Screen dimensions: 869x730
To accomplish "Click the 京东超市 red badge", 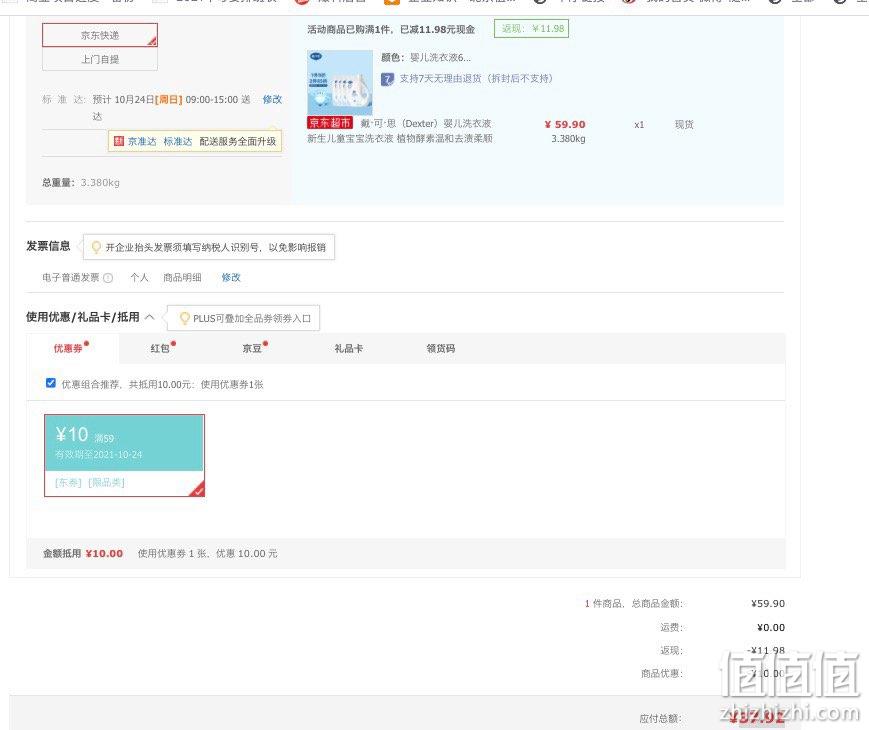I will pyautogui.click(x=330, y=123).
